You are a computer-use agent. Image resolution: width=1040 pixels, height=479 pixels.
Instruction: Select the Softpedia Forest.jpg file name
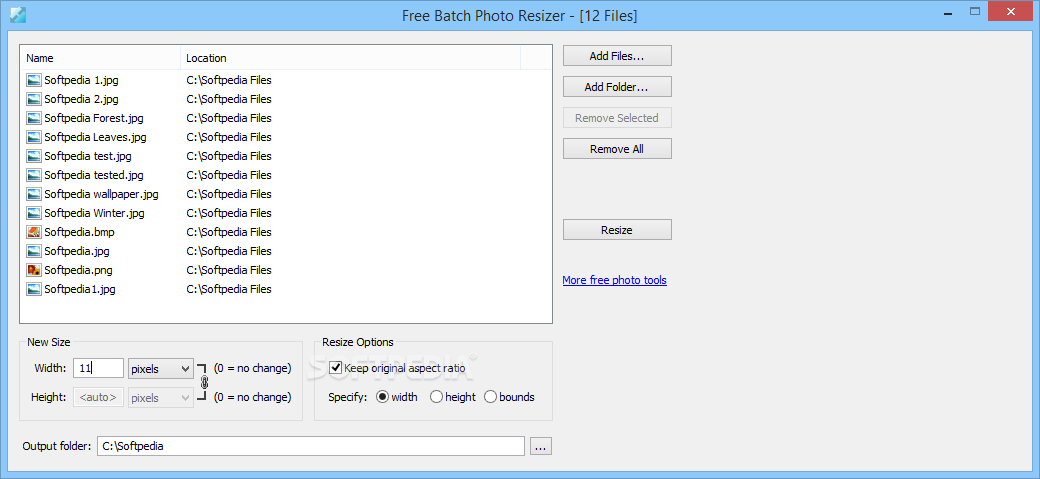coord(94,118)
